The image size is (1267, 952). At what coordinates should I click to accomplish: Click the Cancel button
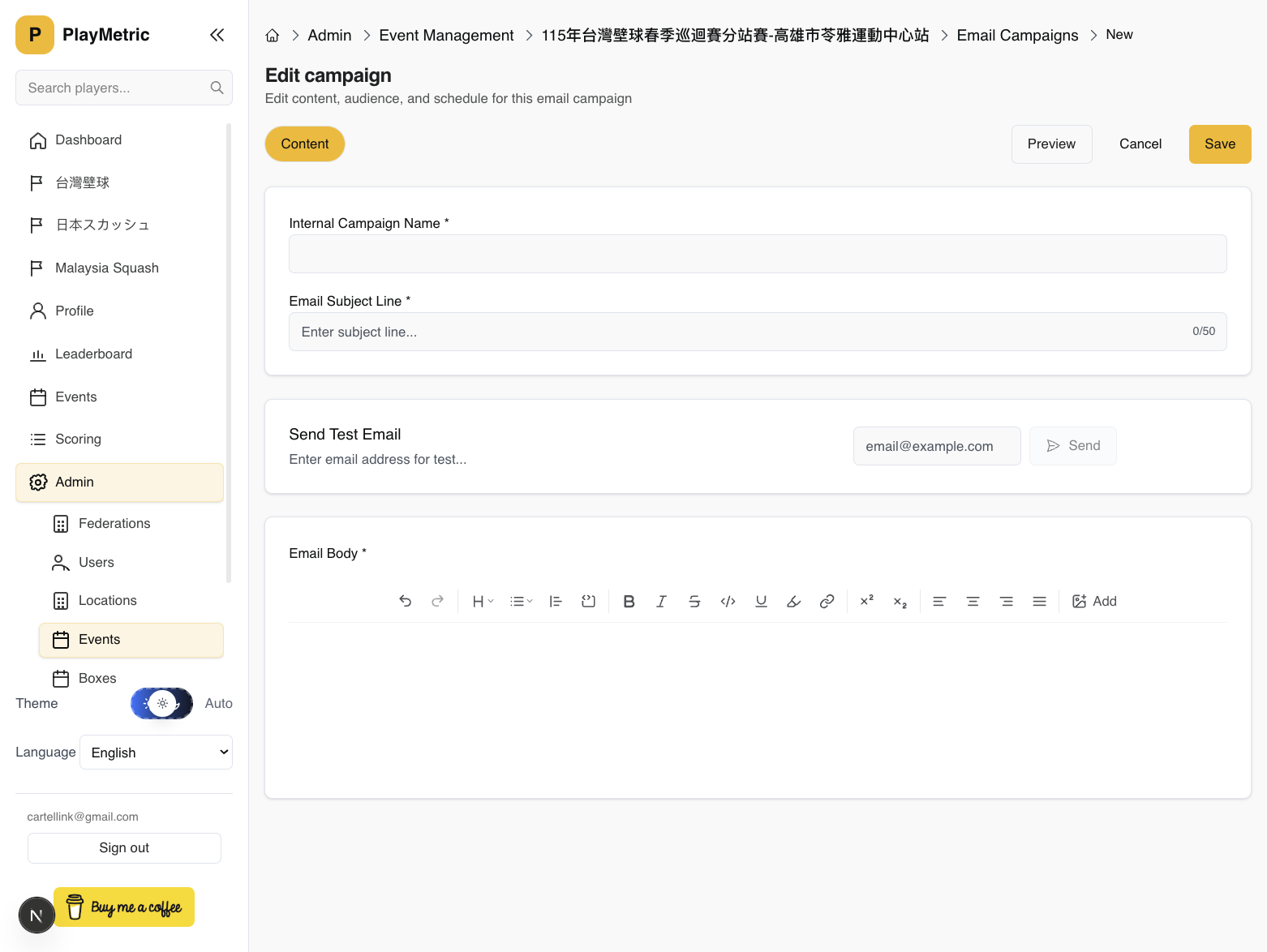(1140, 144)
